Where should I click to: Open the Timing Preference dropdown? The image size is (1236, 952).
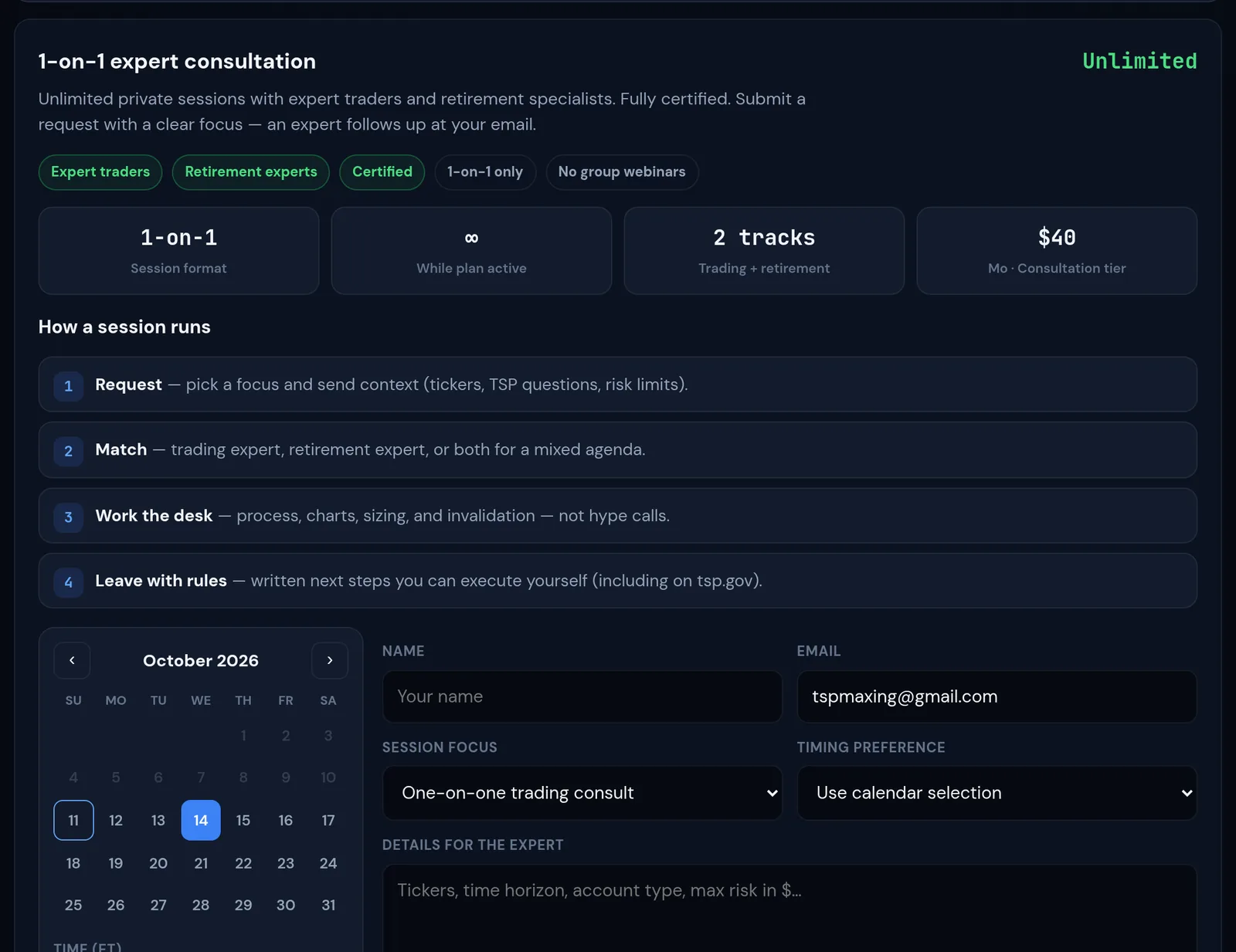[x=997, y=793]
